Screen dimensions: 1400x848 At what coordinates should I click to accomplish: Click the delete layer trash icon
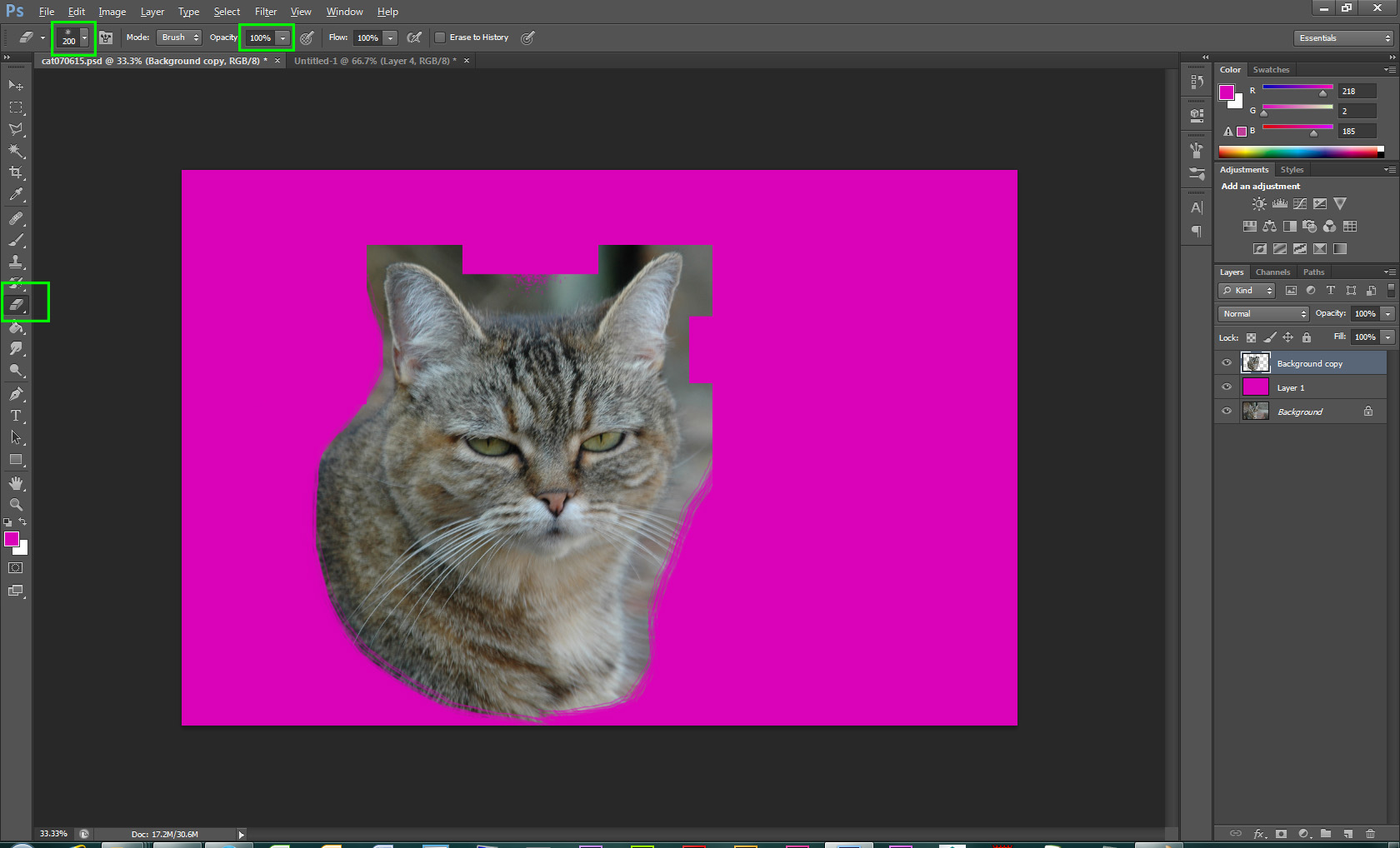[1370, 833]
